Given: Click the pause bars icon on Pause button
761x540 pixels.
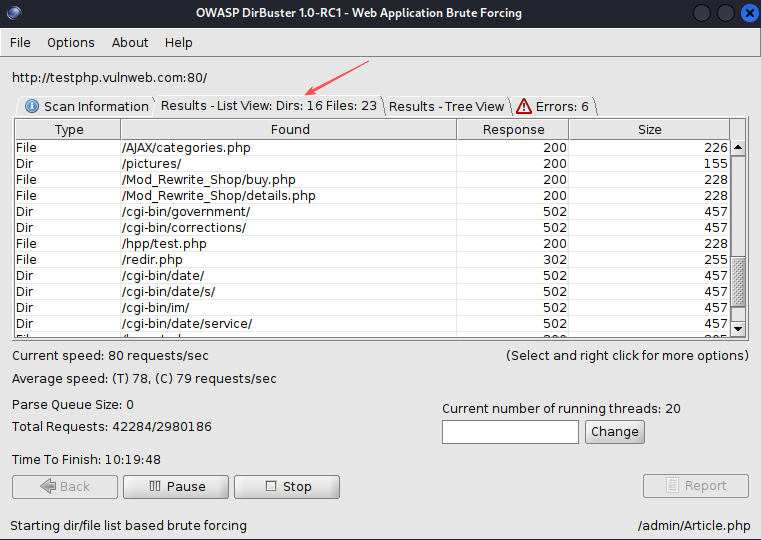Looking at the screenshot, I should (x=155, y=486).
